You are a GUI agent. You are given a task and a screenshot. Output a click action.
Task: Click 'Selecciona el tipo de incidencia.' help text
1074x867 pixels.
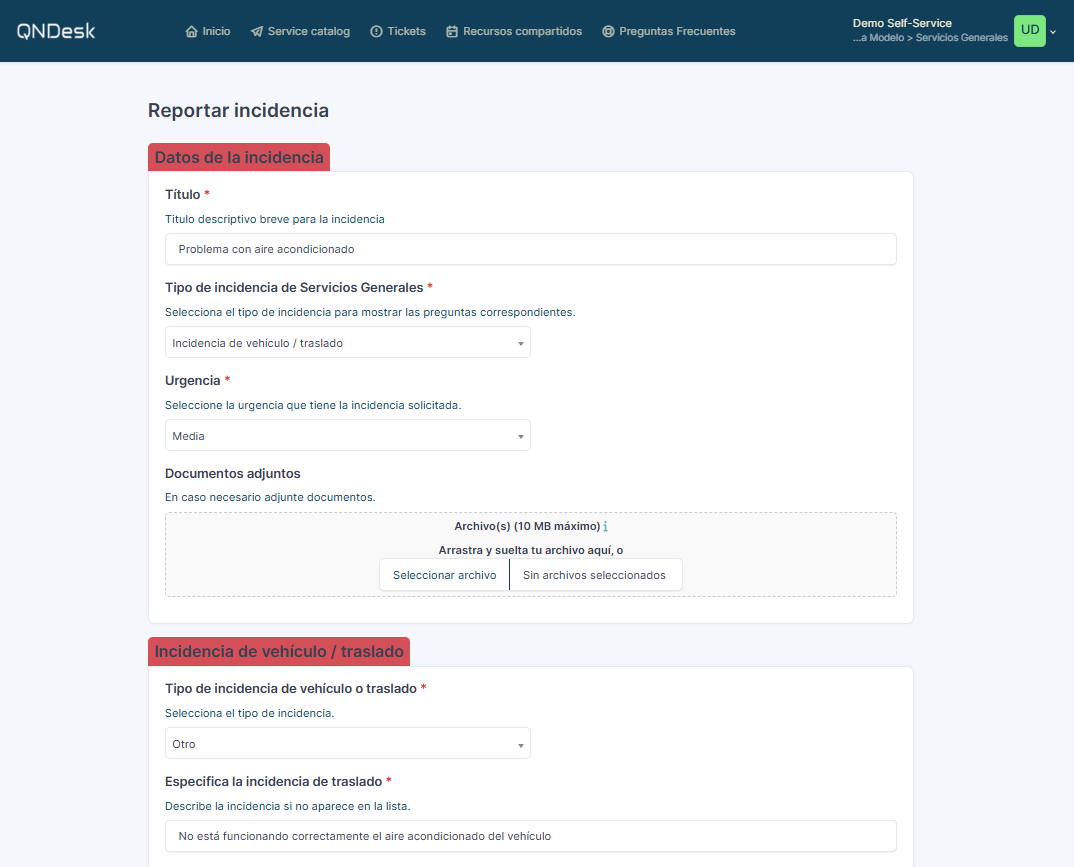tap(249, 713)
